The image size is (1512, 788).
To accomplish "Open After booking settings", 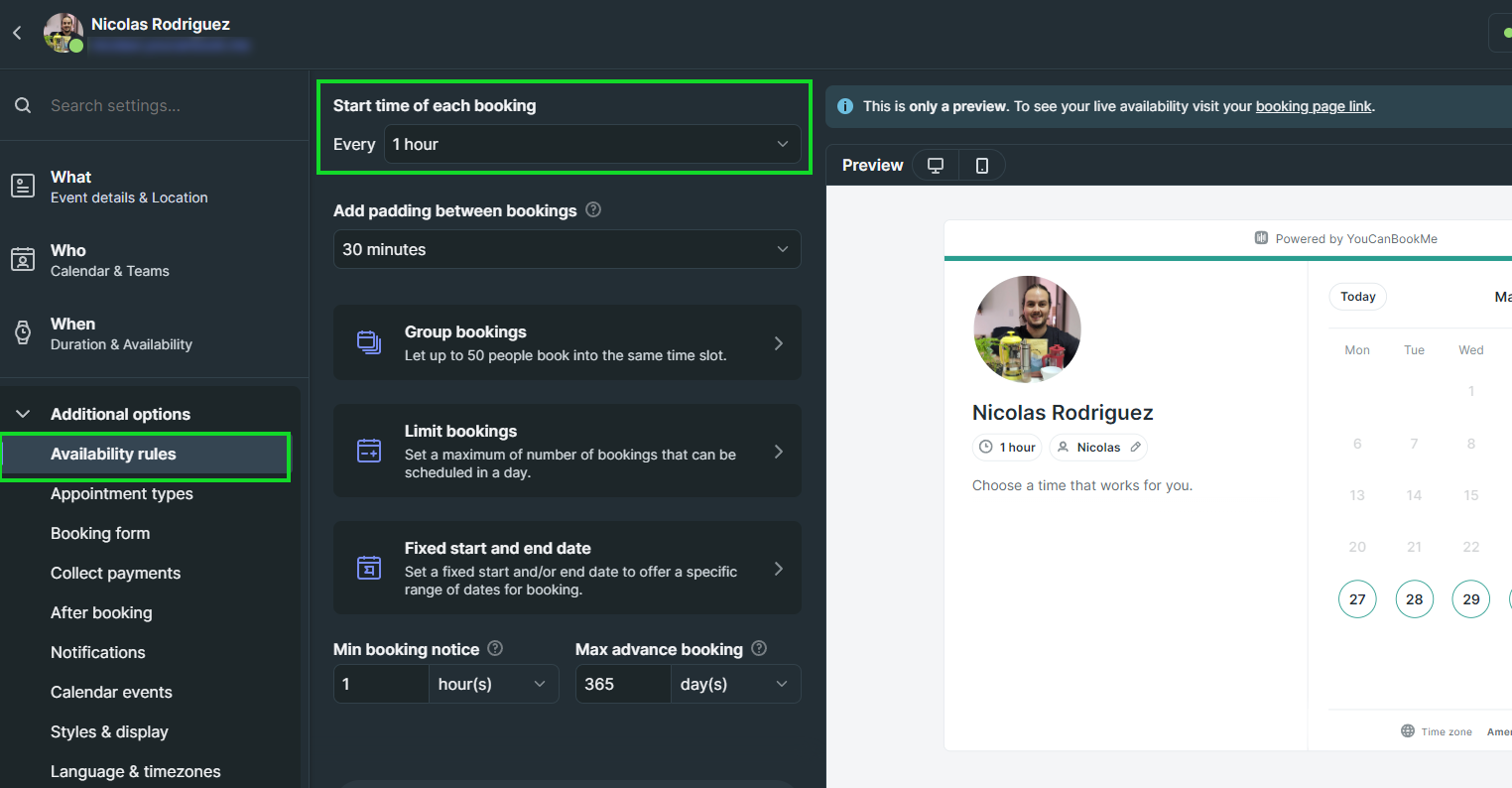I will click(x=101, y=612).
